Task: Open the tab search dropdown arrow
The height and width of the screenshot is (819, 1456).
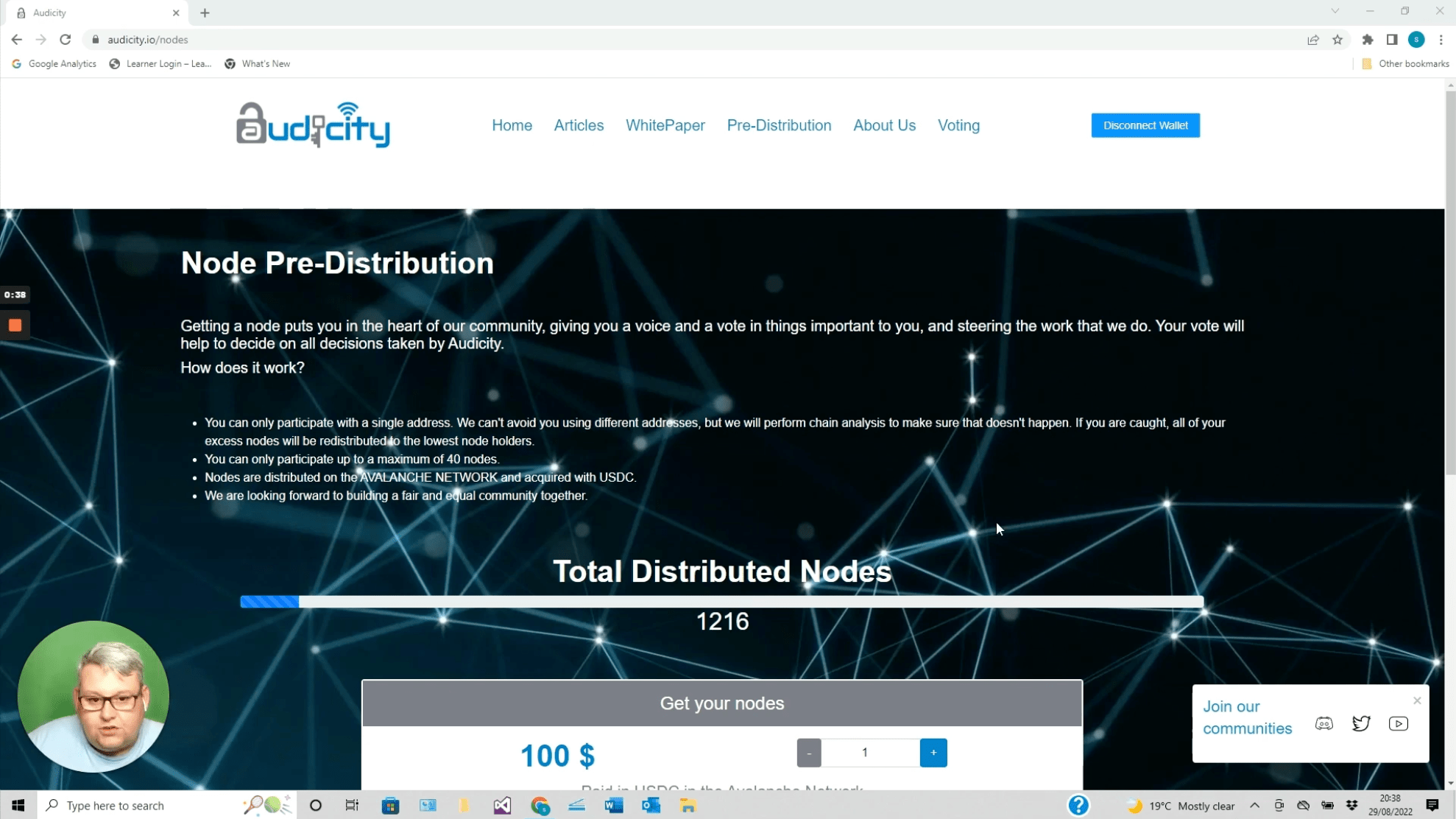Action: pos(1335,11)
